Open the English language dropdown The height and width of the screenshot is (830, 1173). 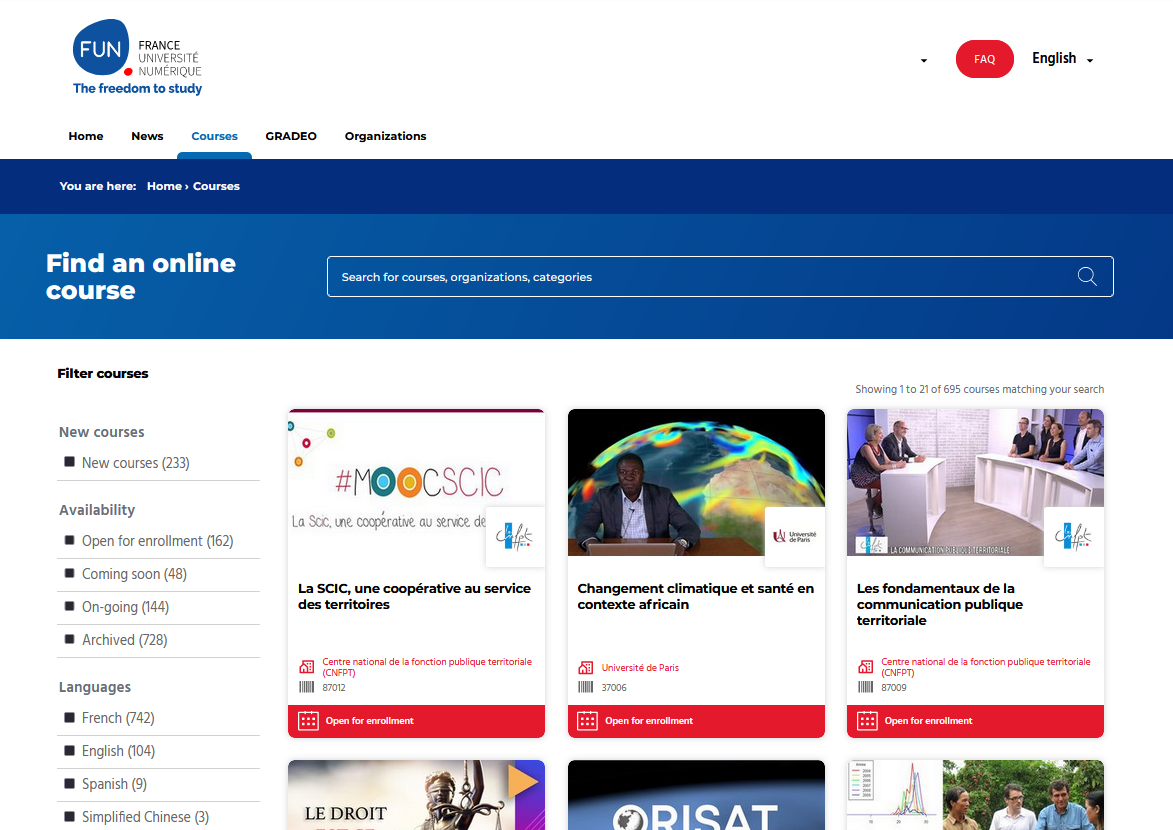(x=1062, y=58)
